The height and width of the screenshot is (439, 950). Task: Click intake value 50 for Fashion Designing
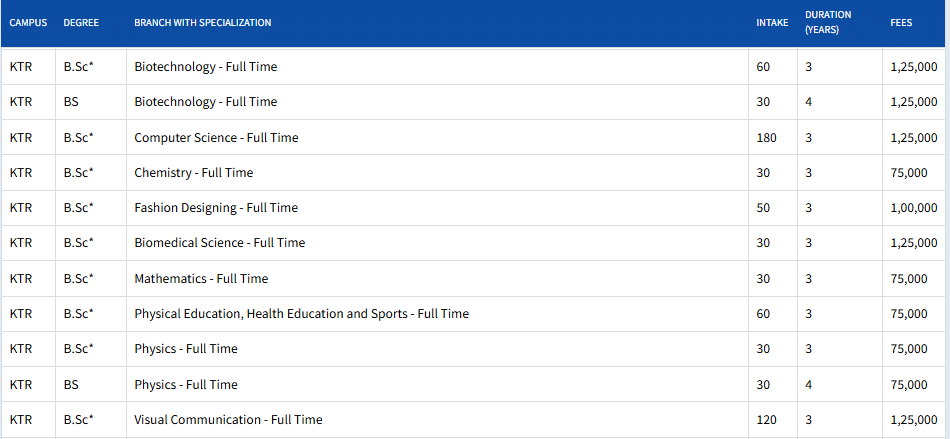pyautogui.click(x=763, y=208)
